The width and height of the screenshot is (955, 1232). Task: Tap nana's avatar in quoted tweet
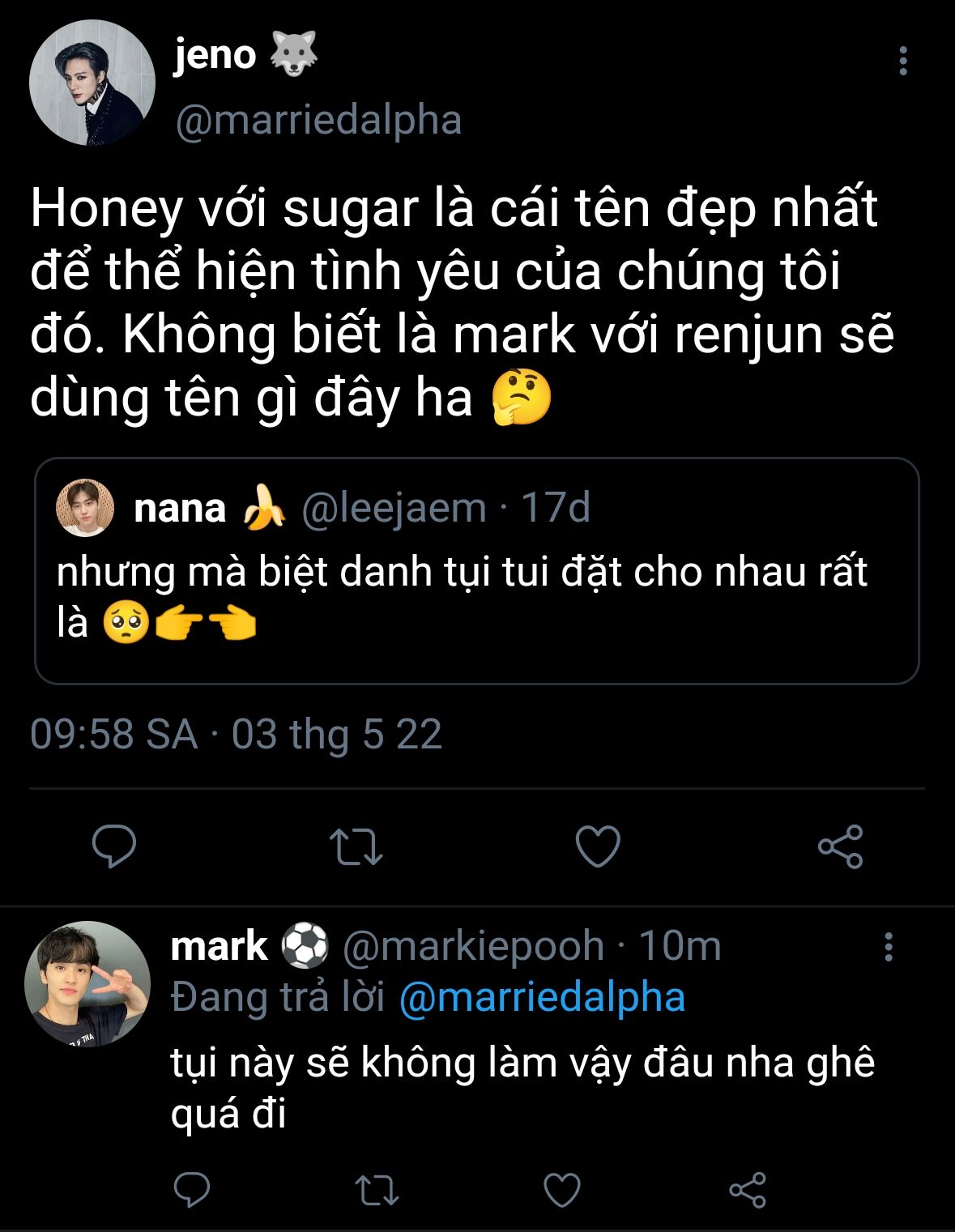(x=85, y=508)
